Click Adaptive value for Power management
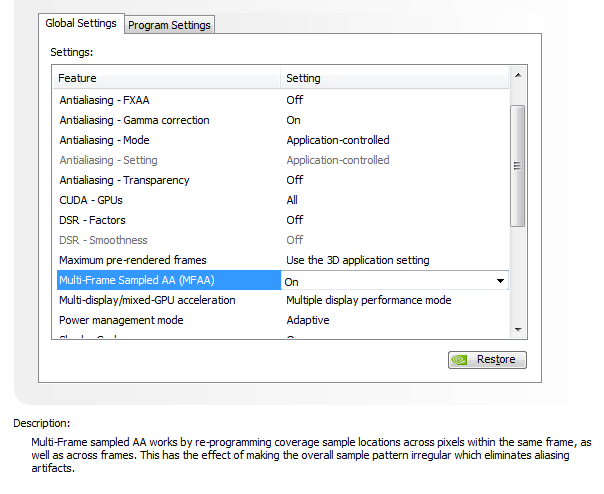This screenshot has height=494, width=604. pos(308,320)
